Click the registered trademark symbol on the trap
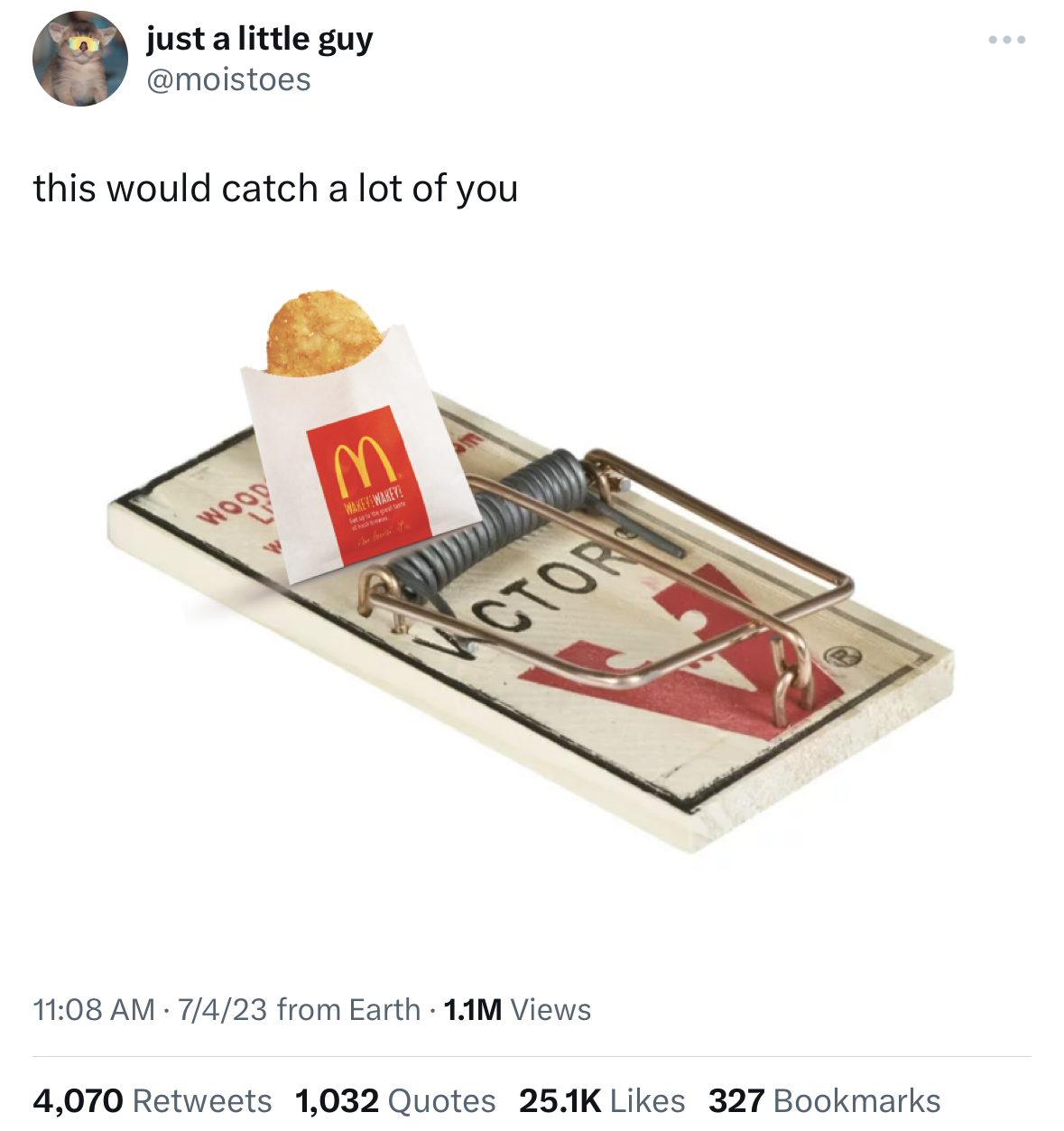Screen dimensions: 1064x1131 pyautogui.click(x=842, y=656)
